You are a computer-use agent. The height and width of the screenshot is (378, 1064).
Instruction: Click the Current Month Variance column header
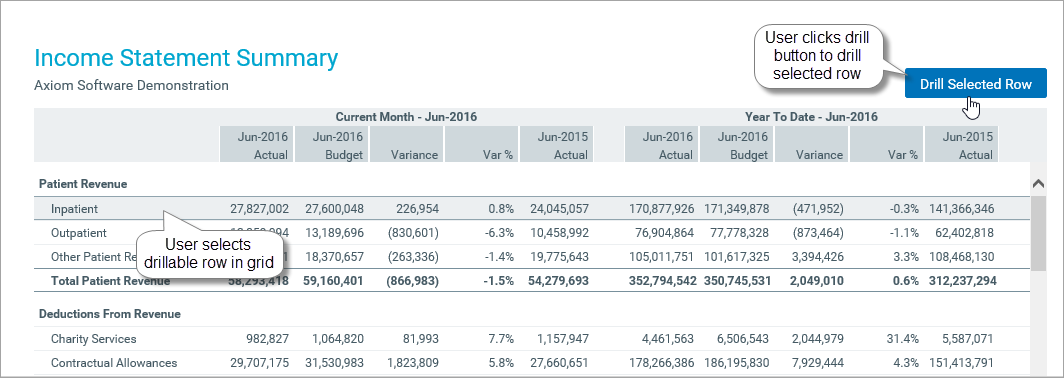point(406,145)
